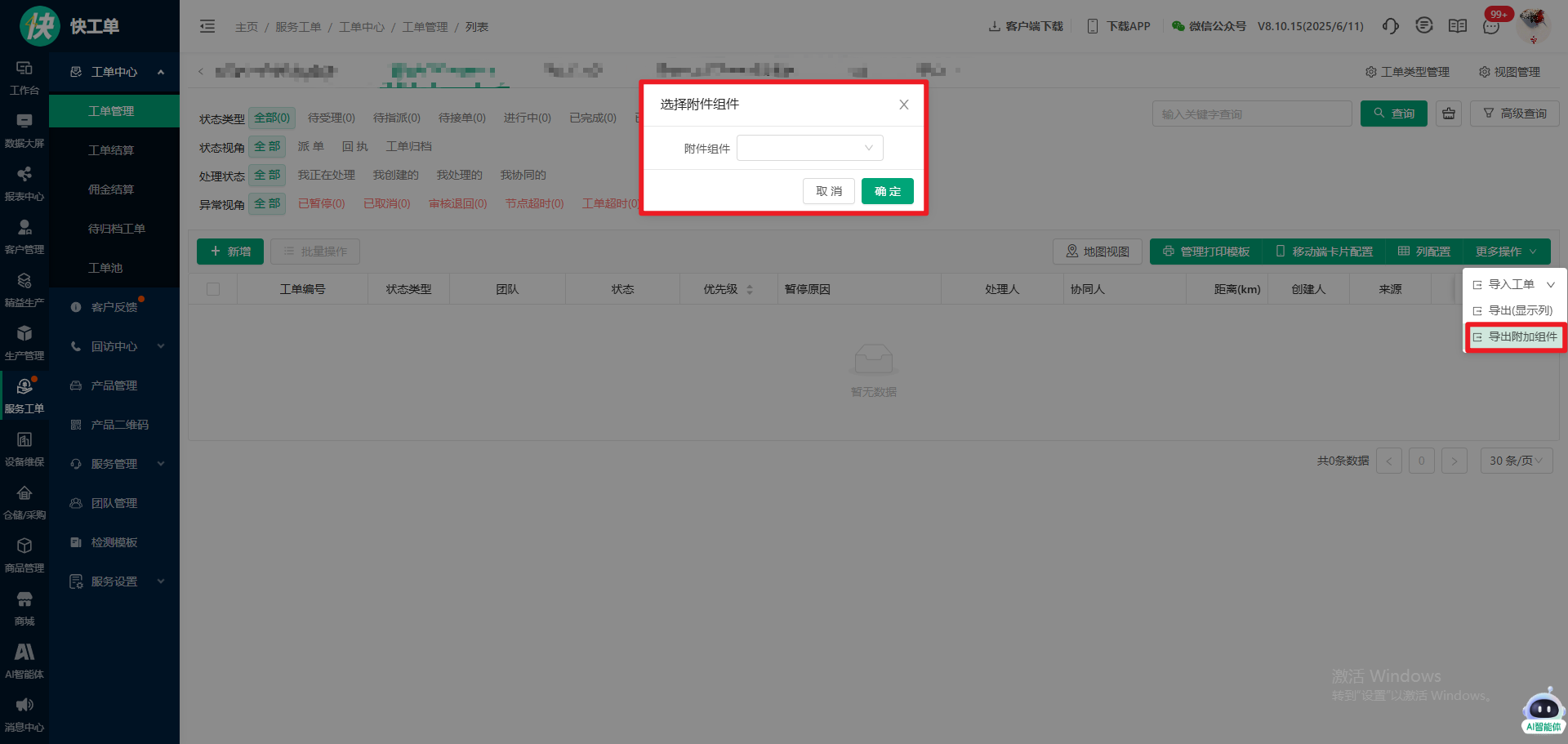Open the 30 条/页 page size dropdown
The image size is (1568, 744).
tap(1516, 461)
